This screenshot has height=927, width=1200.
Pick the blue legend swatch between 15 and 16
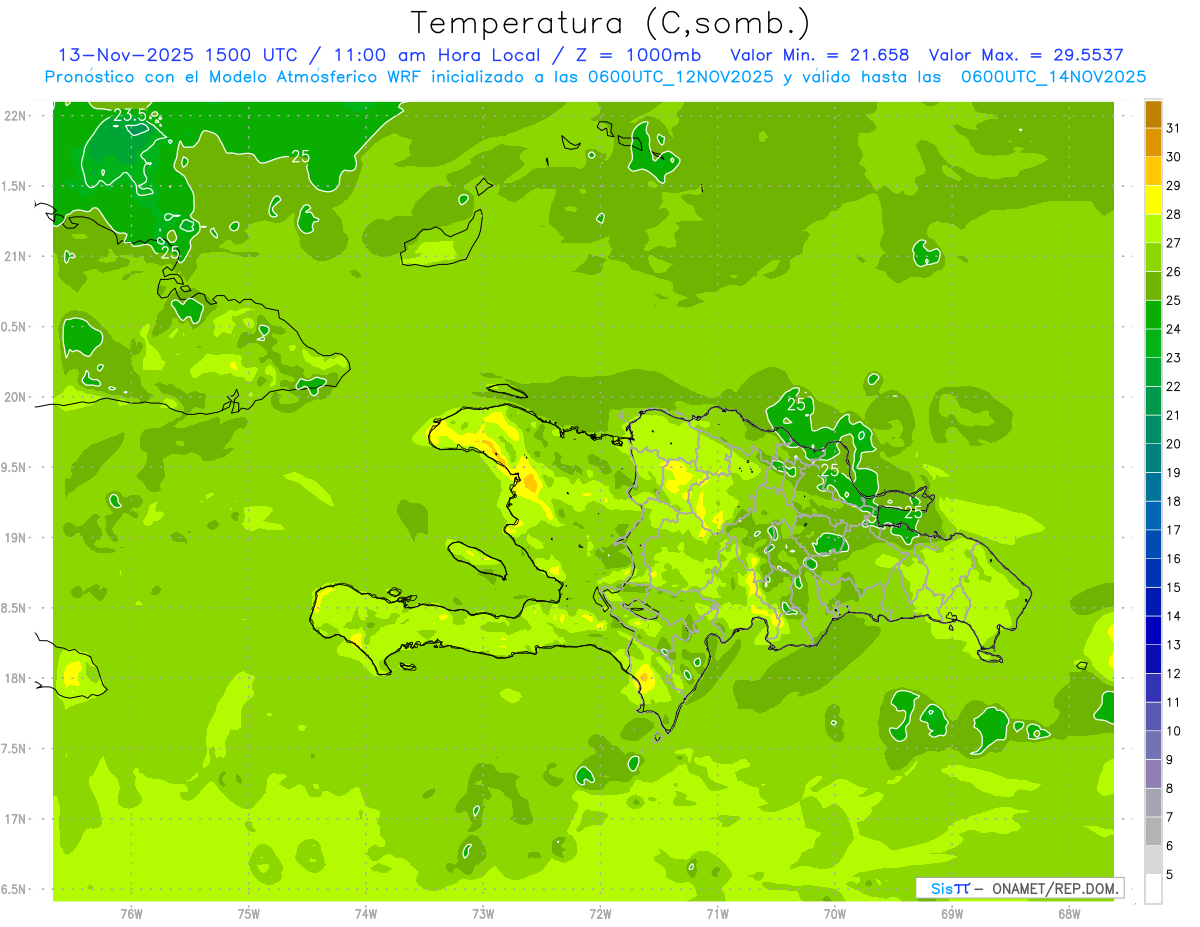[x=1153, y=573]
